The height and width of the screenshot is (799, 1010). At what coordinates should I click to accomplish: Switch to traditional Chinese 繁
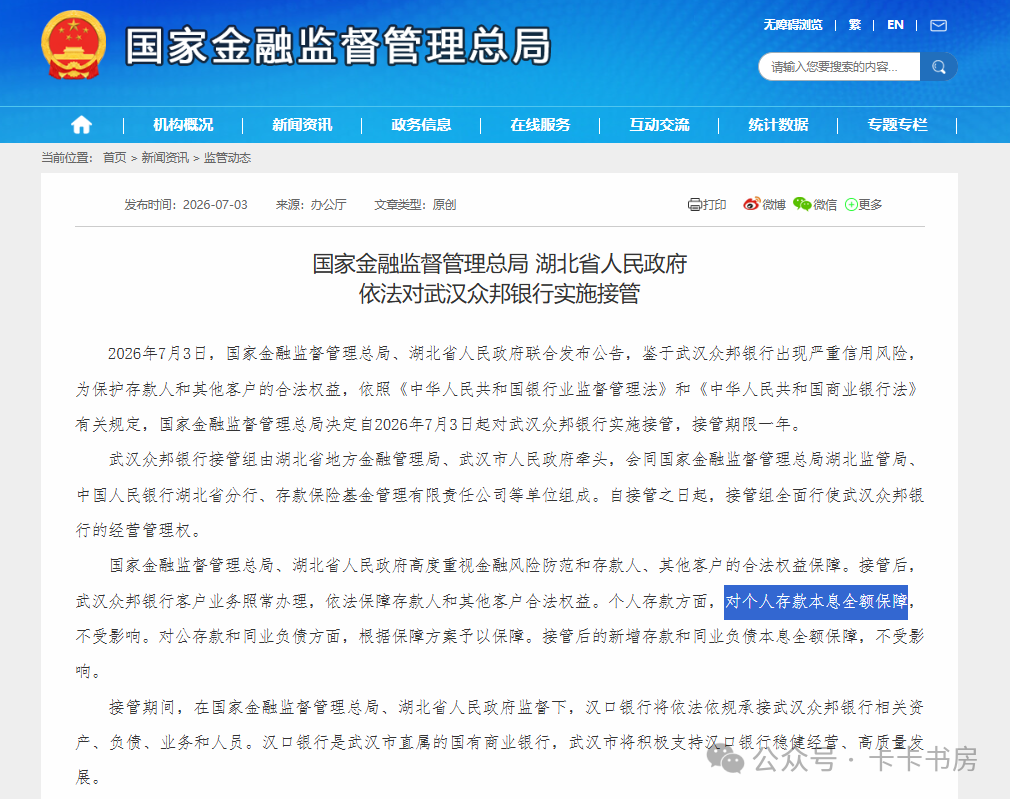pos(855,25)
